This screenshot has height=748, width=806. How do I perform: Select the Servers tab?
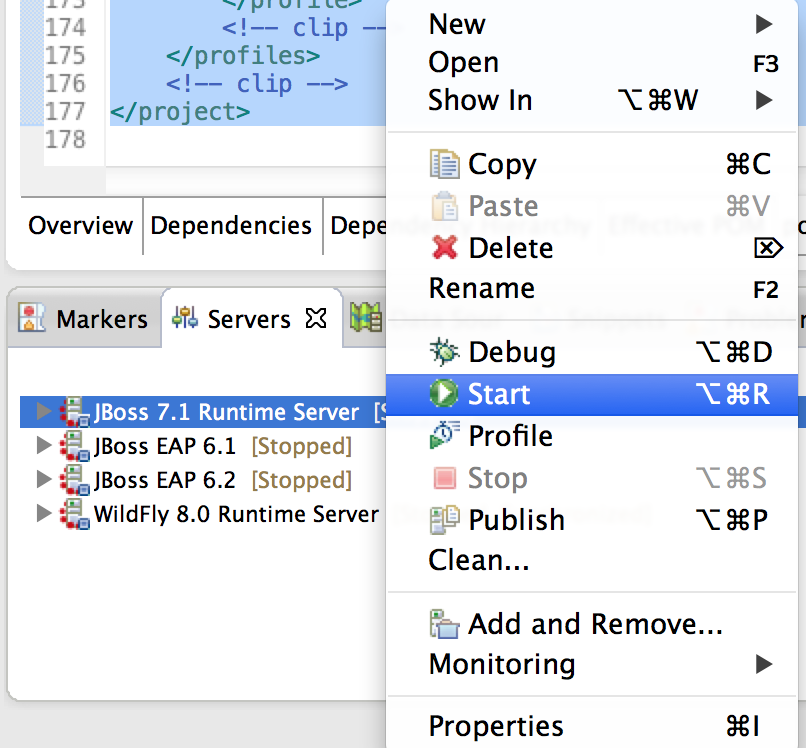click(251, 318)
